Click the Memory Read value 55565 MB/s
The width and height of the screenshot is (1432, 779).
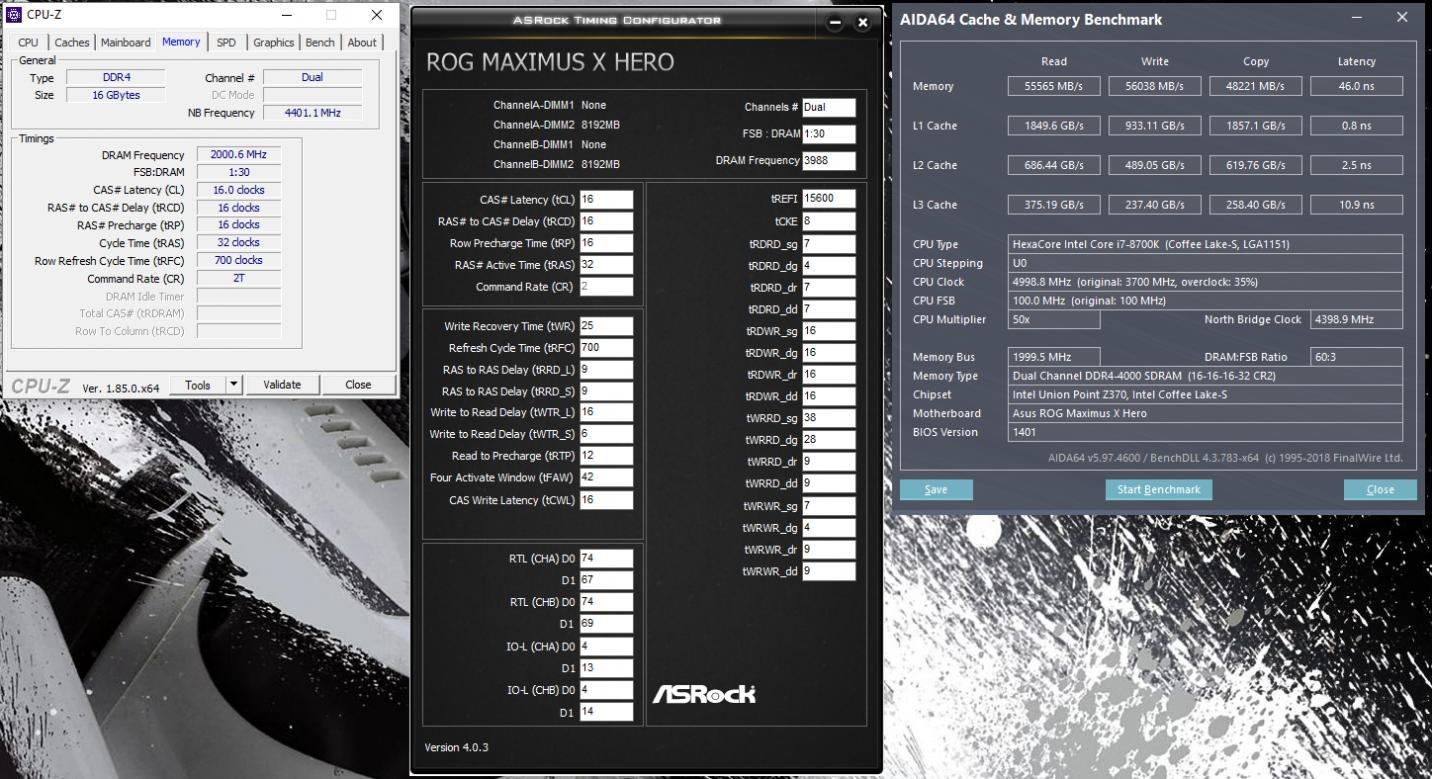pos(1054,86)
